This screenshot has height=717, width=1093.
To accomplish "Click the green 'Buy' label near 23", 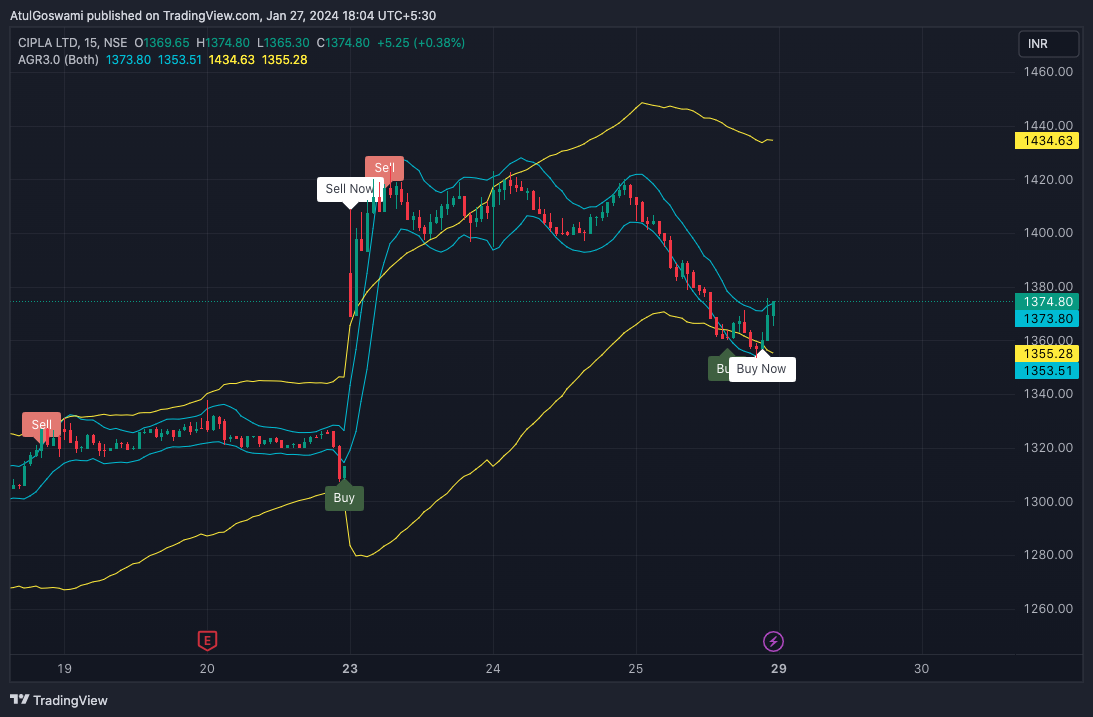I will point(344,498).
